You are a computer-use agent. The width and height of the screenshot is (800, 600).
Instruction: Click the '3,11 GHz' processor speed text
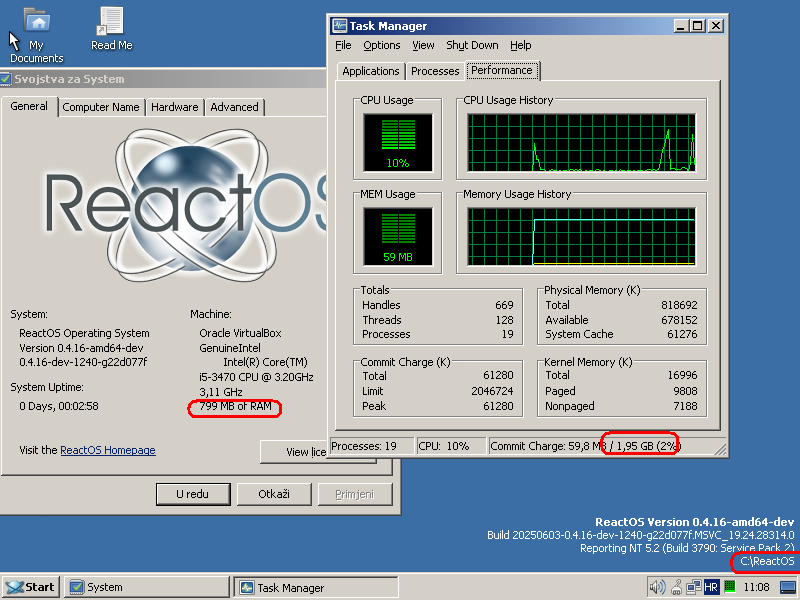[221, 392]
